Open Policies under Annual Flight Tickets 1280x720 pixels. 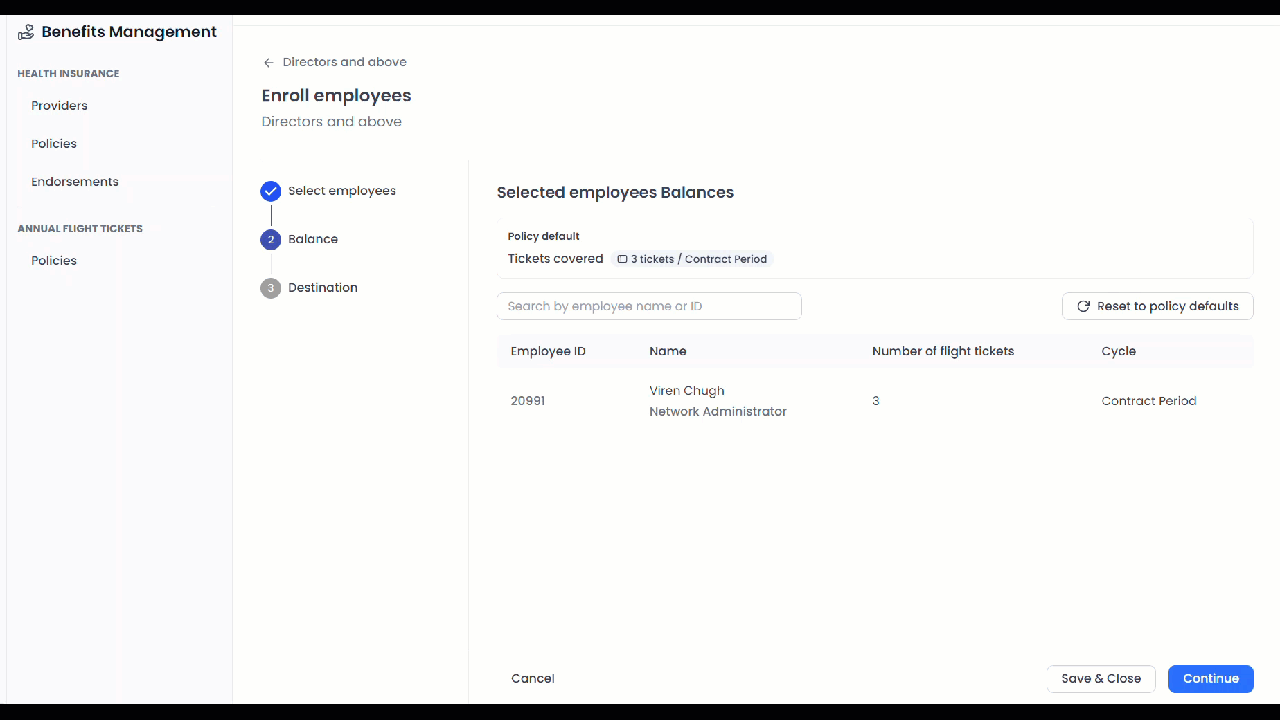tap(54, 261)
